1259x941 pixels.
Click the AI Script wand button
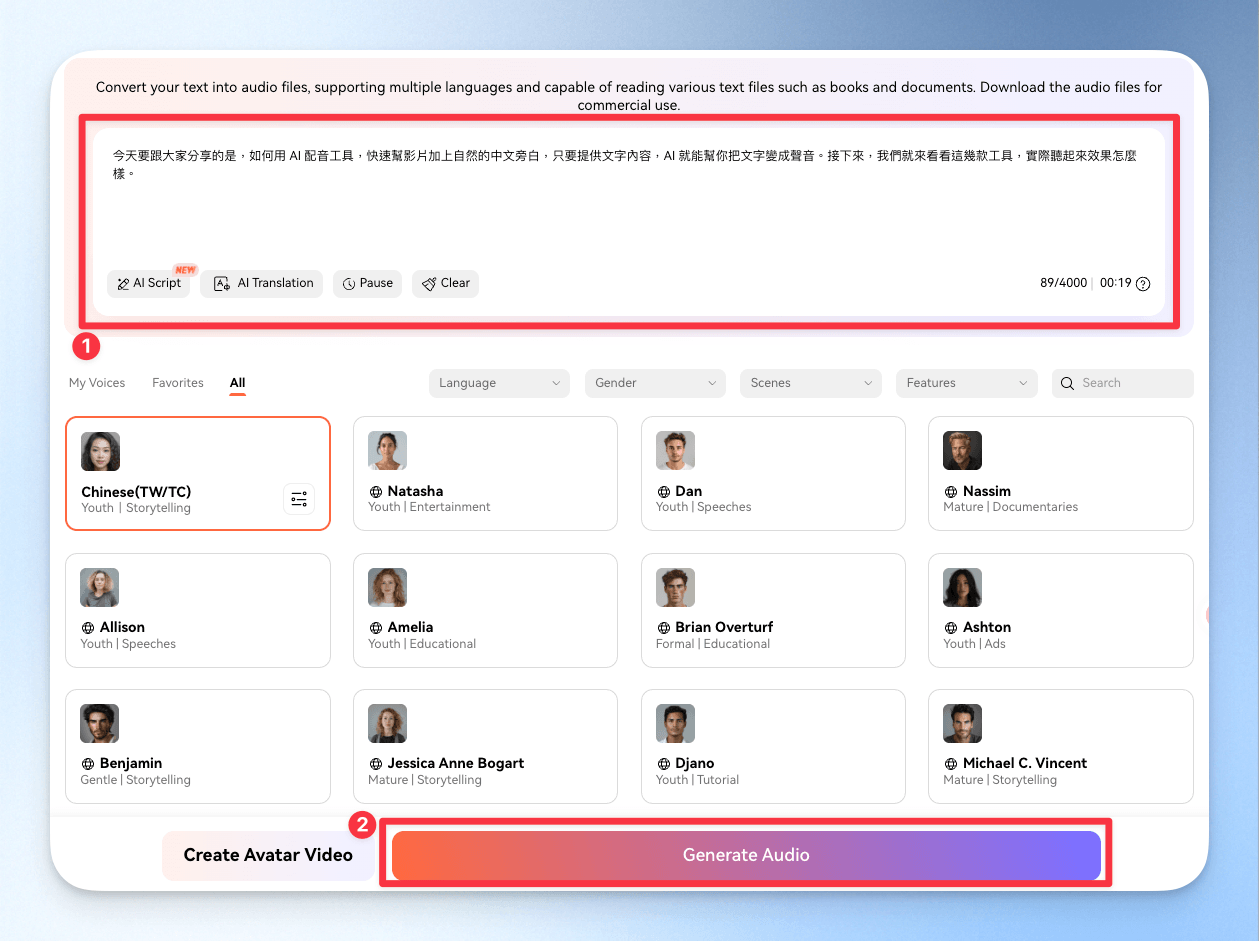[149, 283]
